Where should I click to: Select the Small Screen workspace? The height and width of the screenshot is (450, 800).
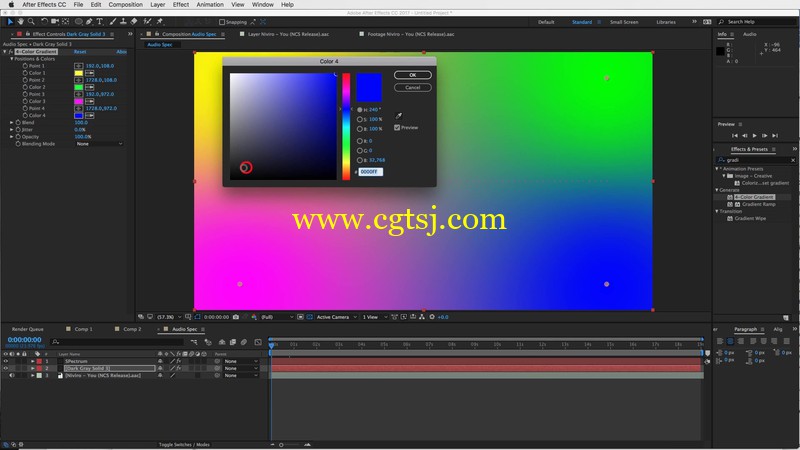point(624,22)
